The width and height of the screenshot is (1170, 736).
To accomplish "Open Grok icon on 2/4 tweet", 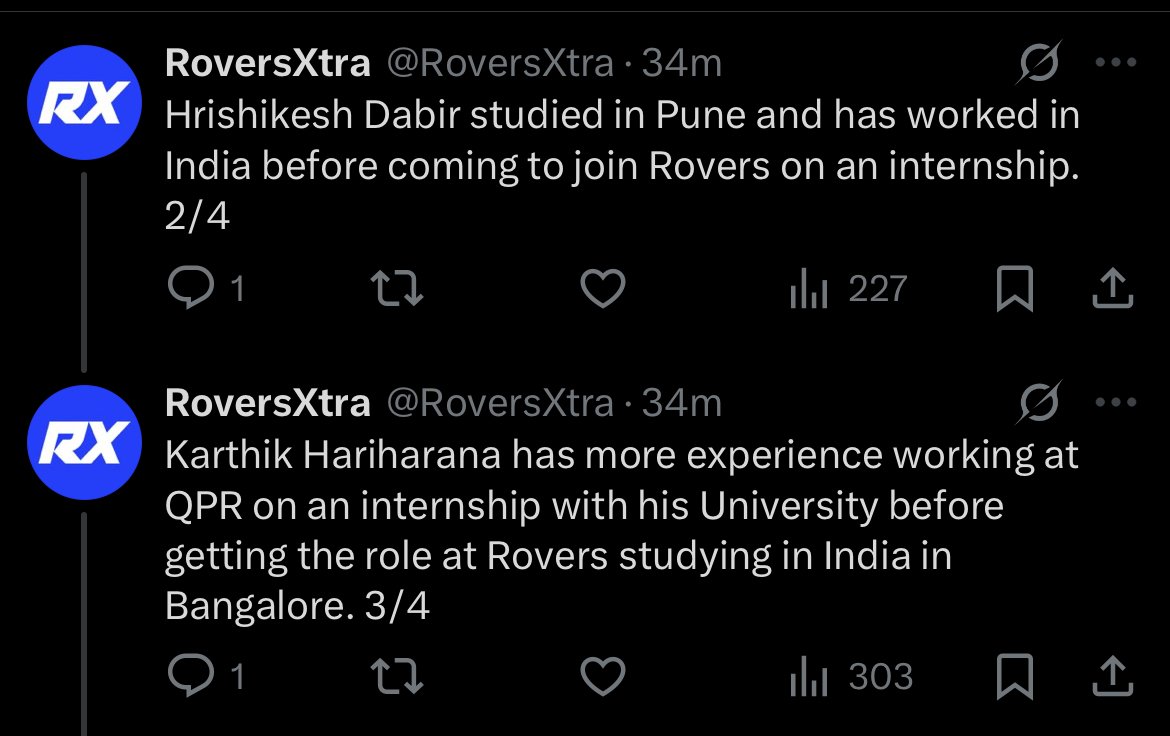I will (1039, 65).
